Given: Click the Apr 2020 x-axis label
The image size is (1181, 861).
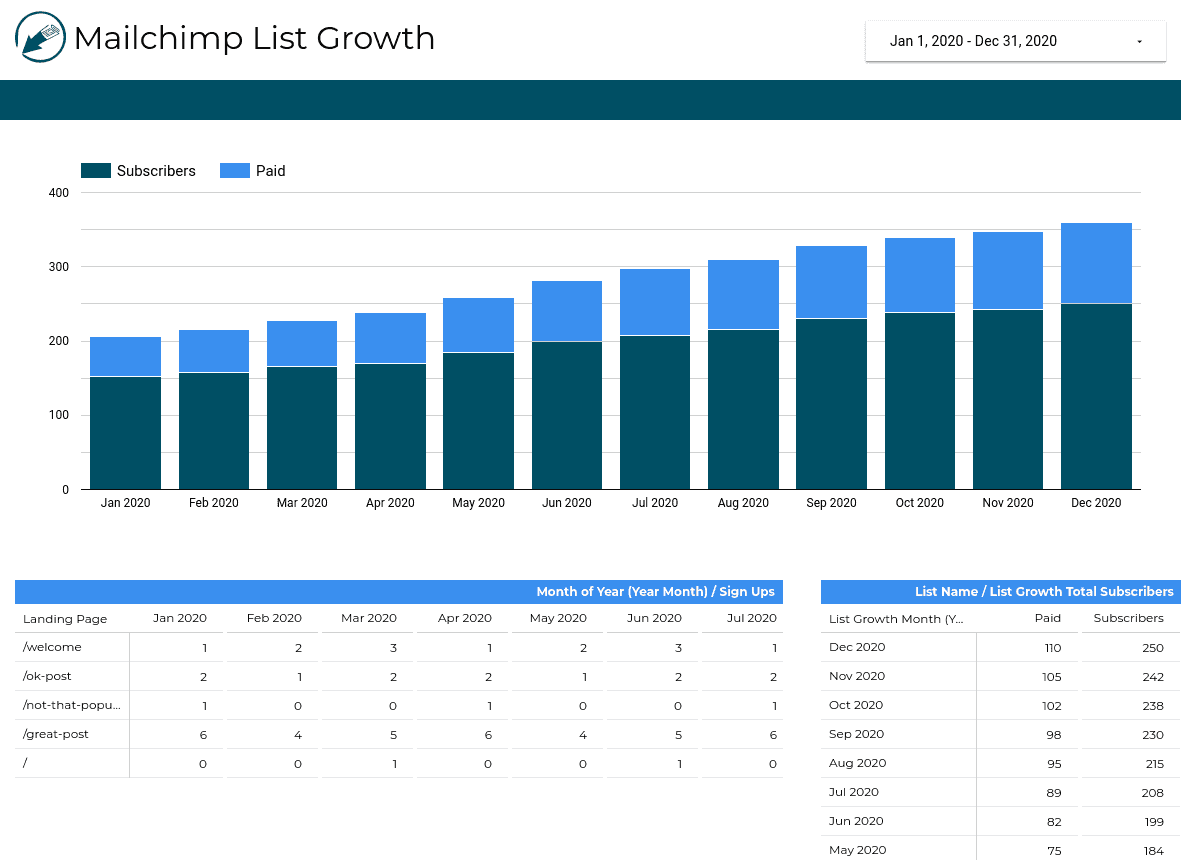Looking at the screenshot, I should click(390, 502).
